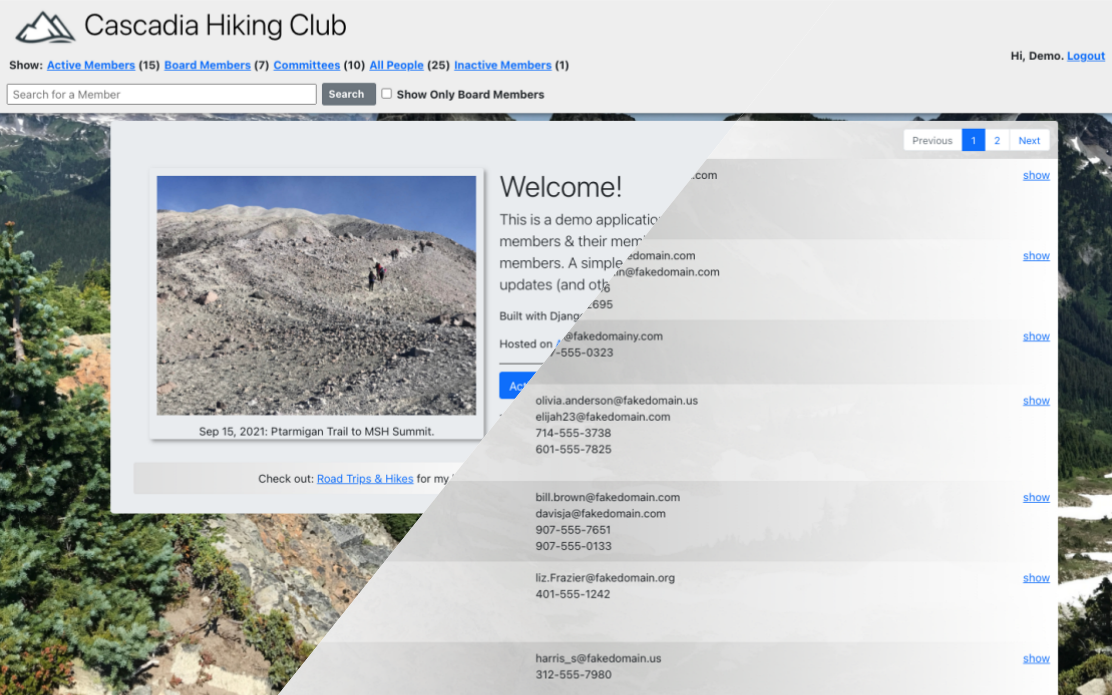1112x695 pixels.
Task: Click phone number 907-555-7651
Action: (573, 530)
